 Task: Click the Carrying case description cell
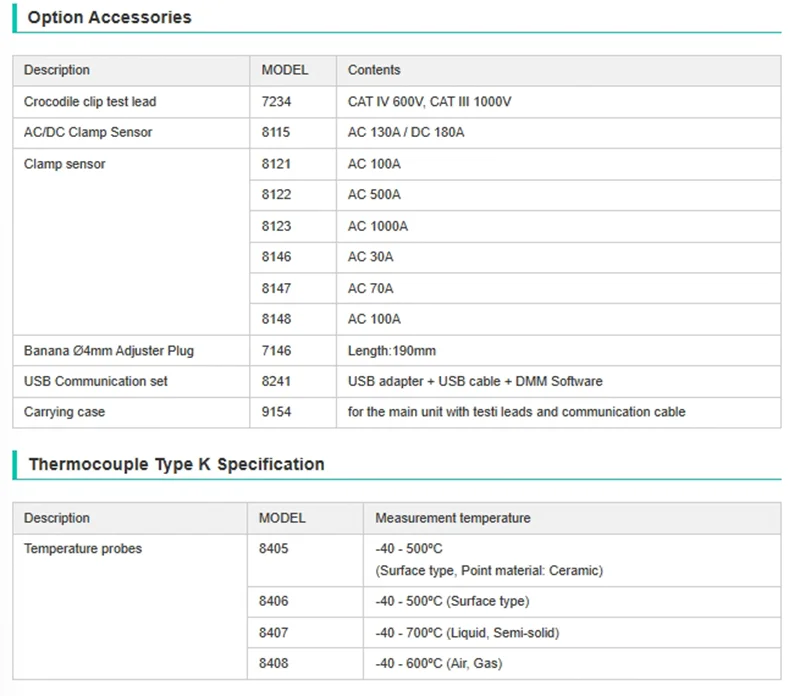[64, 412]
